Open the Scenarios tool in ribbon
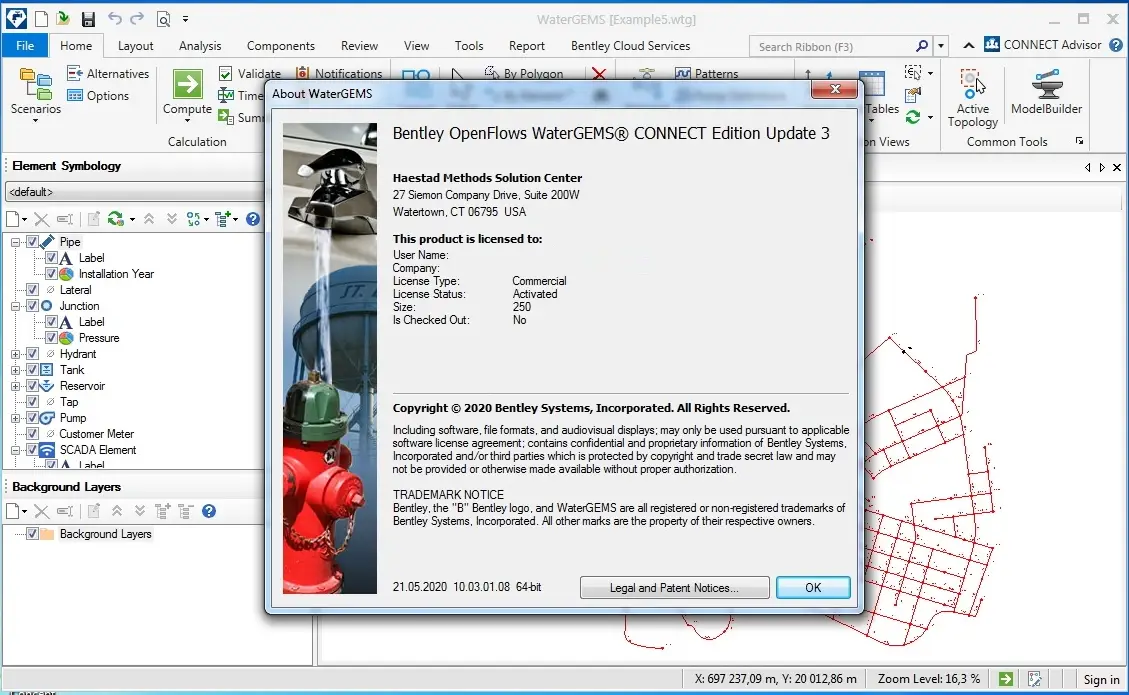The height and width of the screenshot is (695, 1129). point(35,94)
